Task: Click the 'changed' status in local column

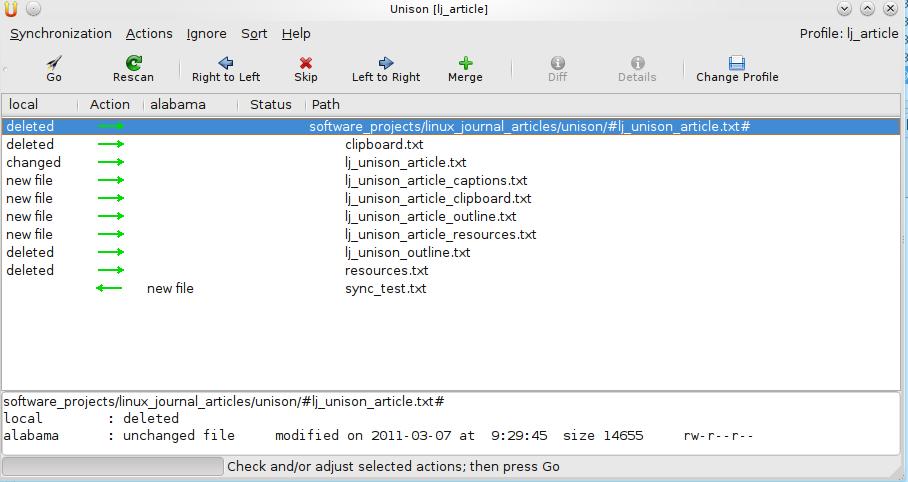Action: pyautogui.click(x=34, y=162)
